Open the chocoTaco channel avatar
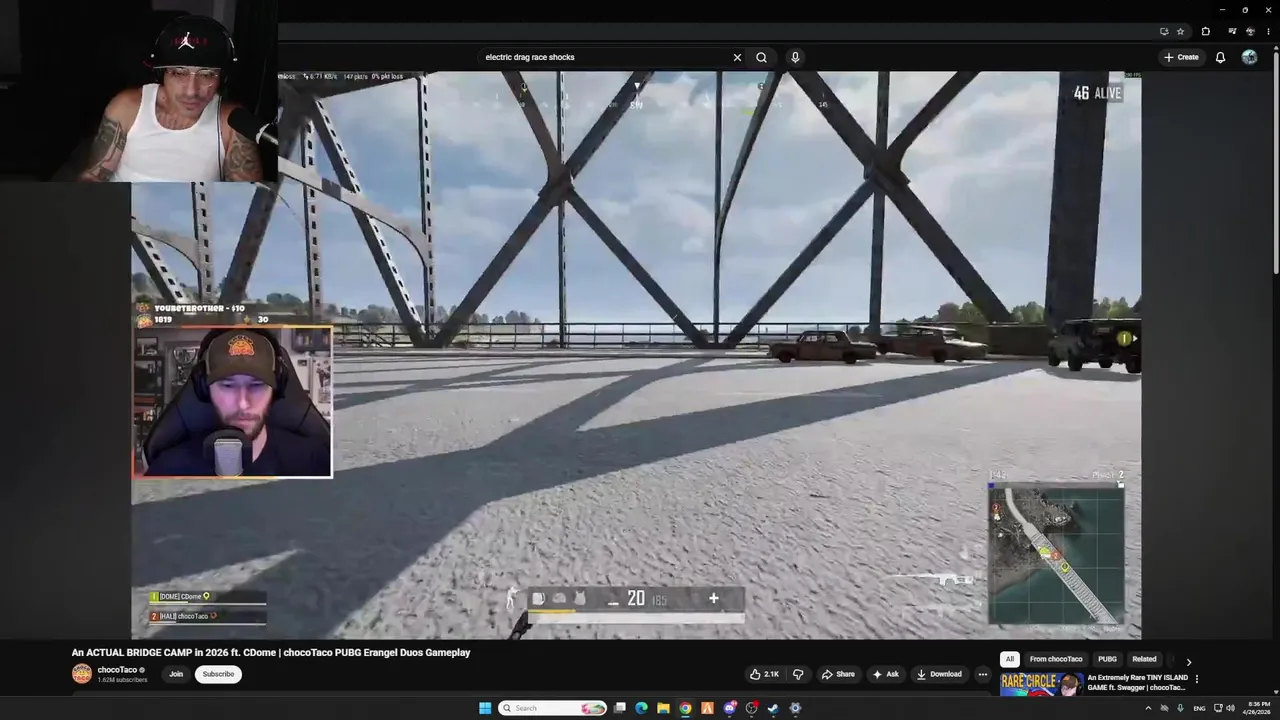 (82, 674)
